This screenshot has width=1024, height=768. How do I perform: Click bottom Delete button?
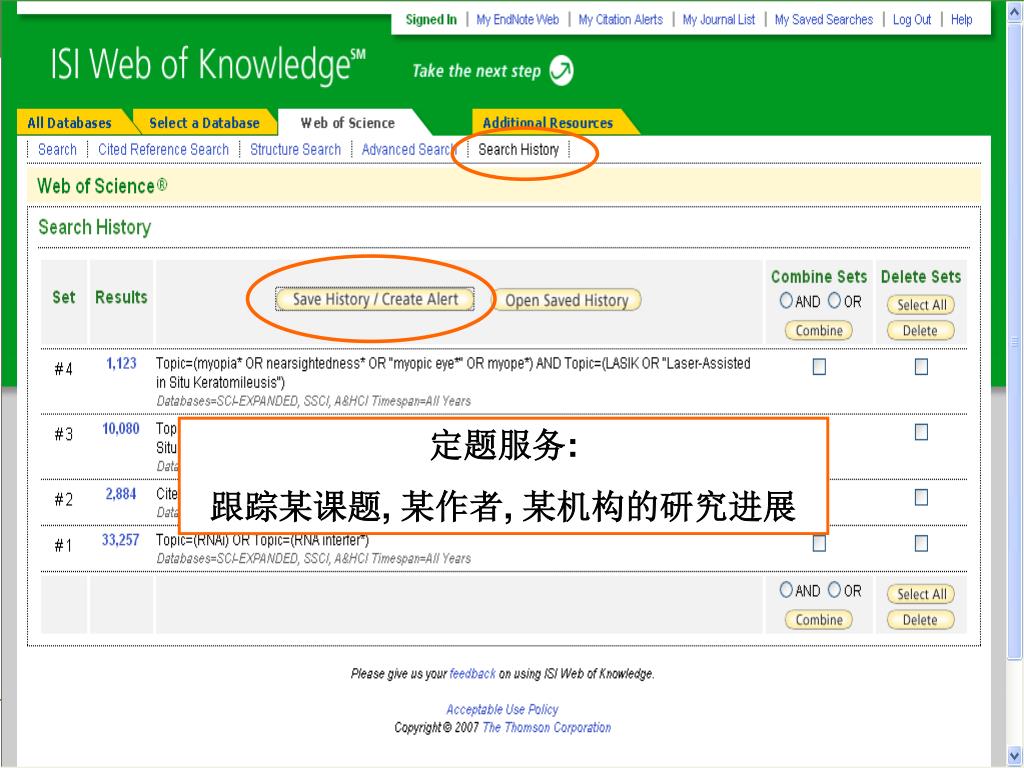[920, 620]
